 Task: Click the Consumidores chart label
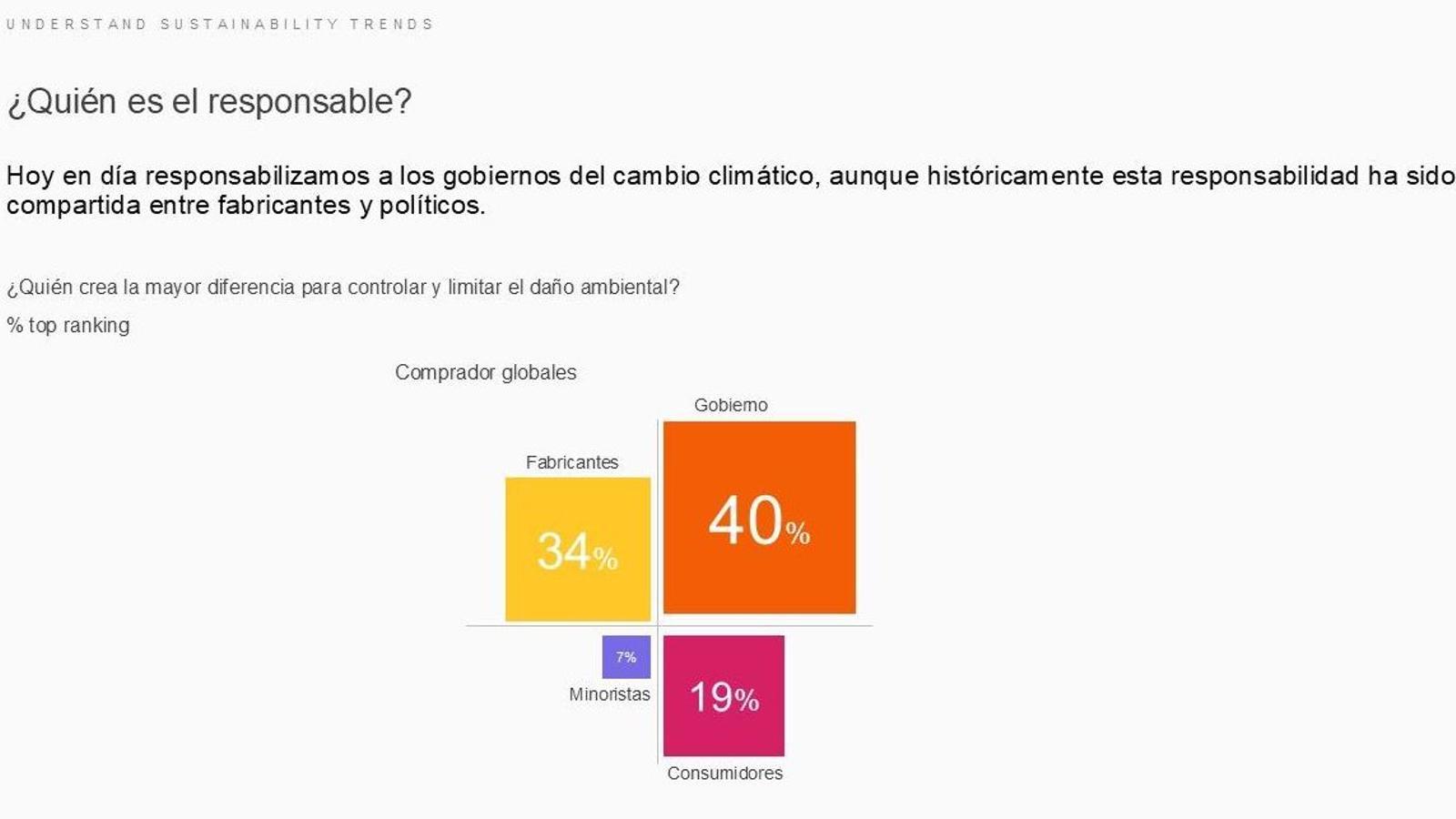724,773
